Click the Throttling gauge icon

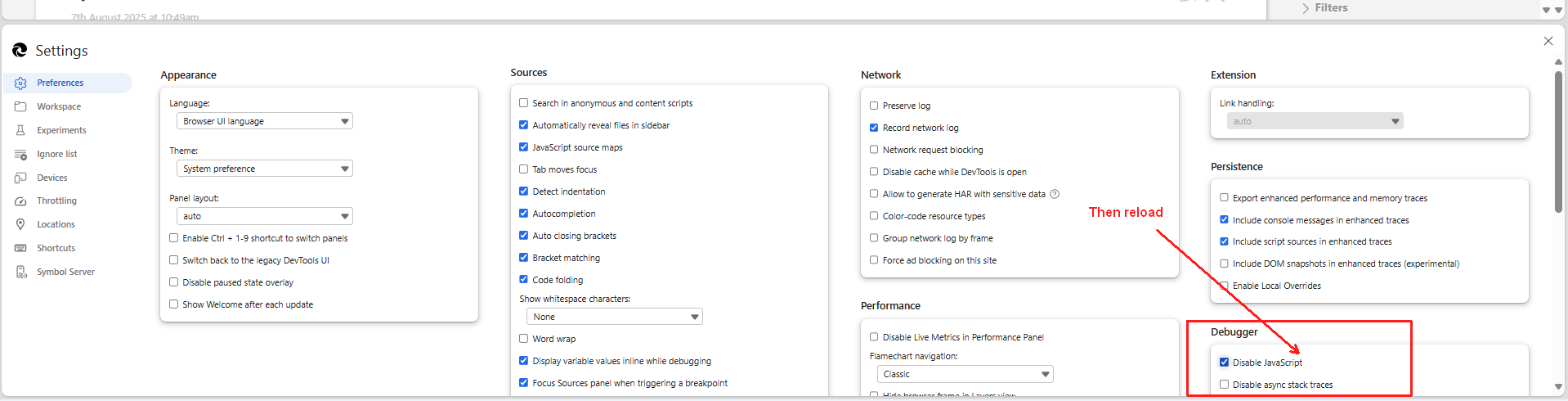(20, 200)
